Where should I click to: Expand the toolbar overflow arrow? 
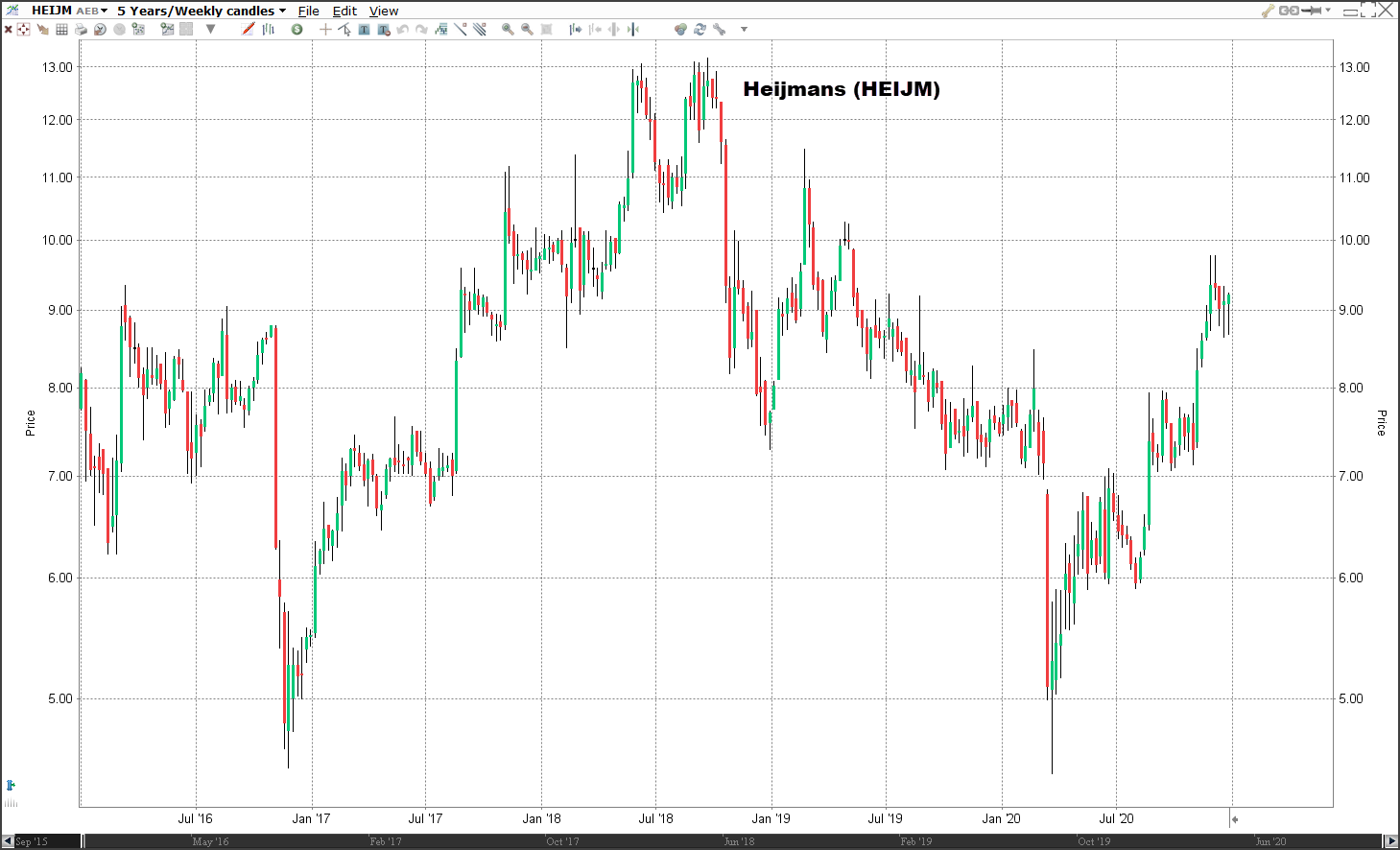pyautogui.click(x=744, y=30)
